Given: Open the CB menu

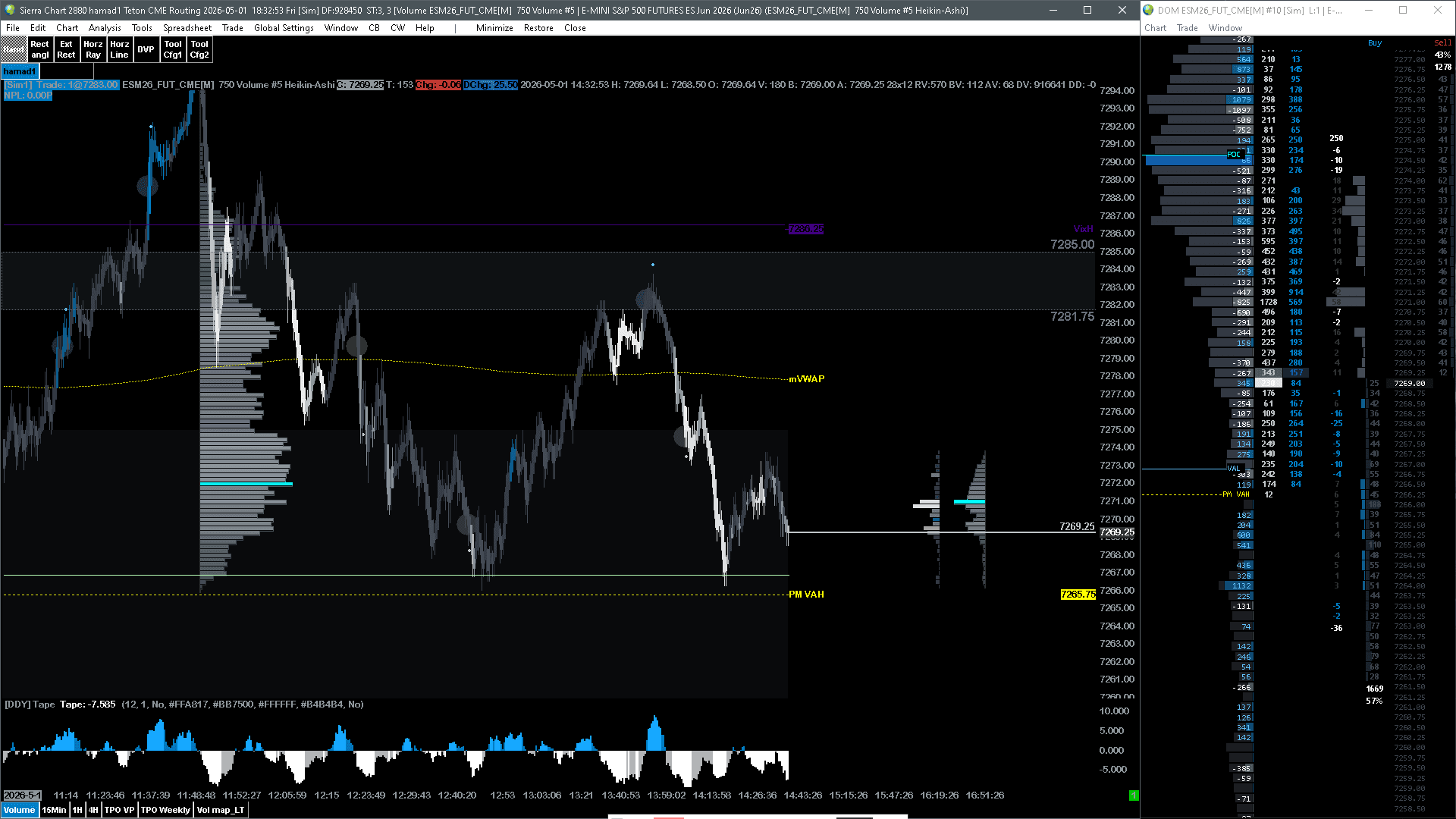Looking at the screenshot, I should coord(374,28).
